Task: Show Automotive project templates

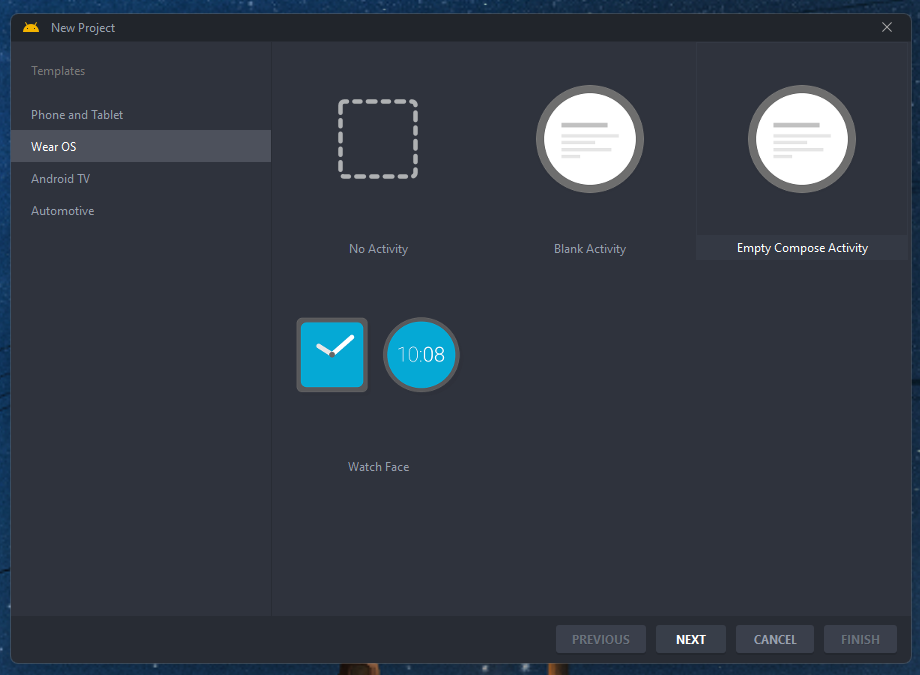Action: (63, 211)
